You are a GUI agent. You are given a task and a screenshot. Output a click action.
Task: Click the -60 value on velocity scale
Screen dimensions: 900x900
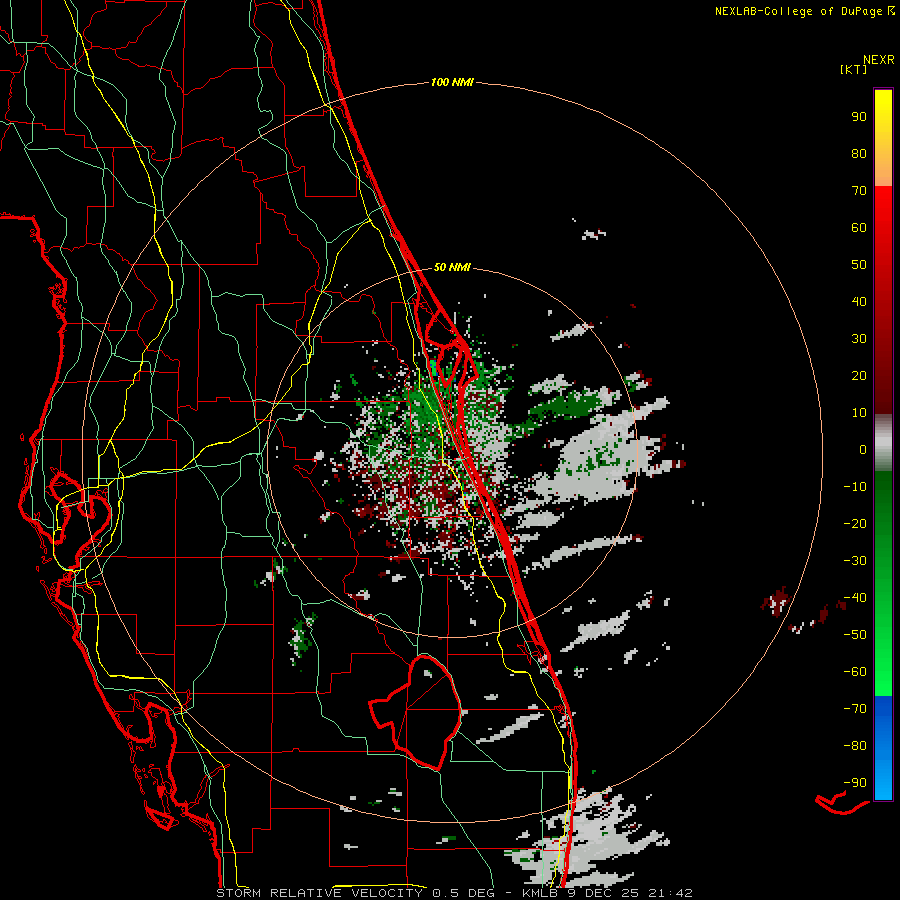(x=855, y=671)
